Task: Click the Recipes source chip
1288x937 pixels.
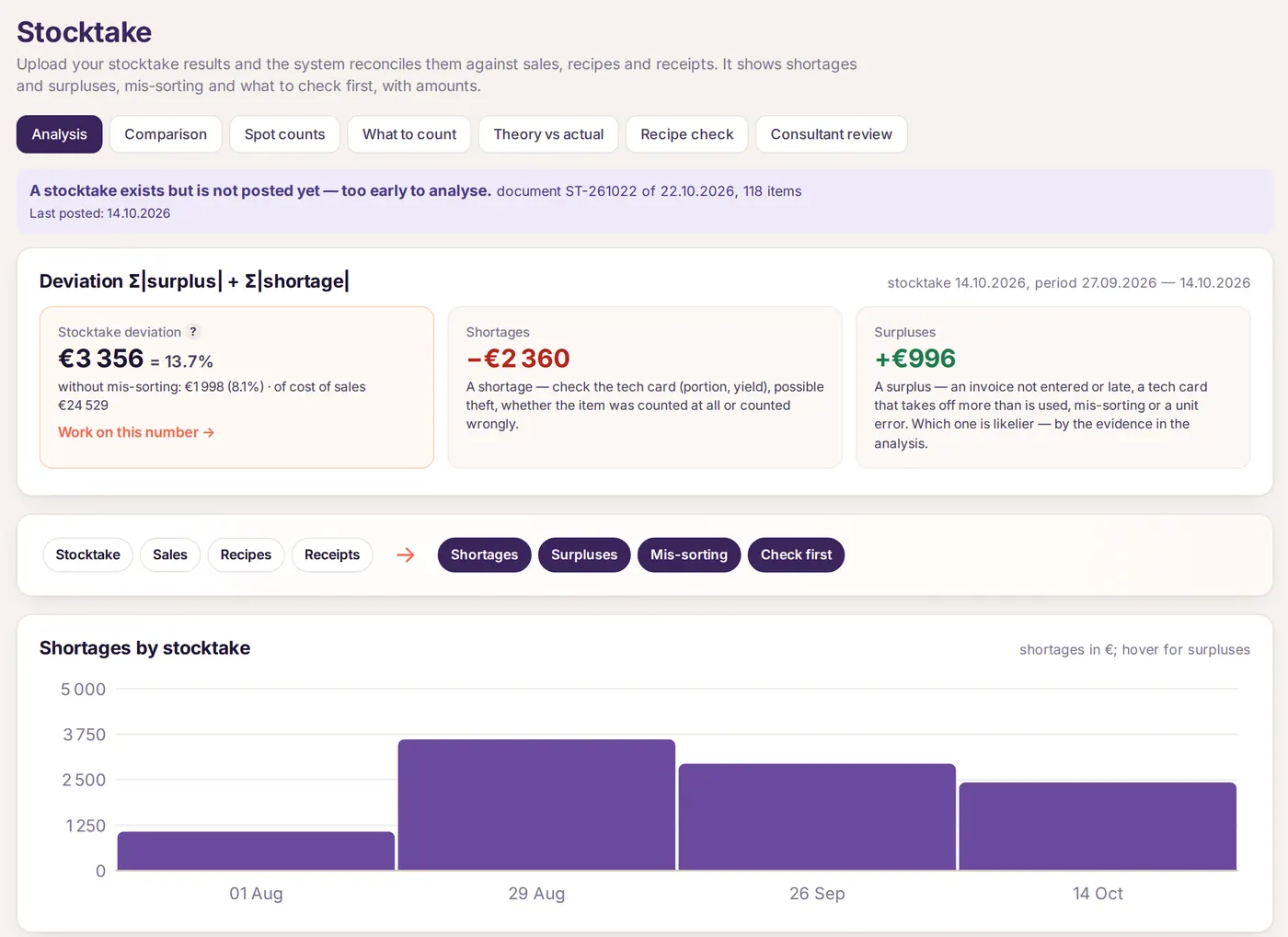Action: coord(246,555)
